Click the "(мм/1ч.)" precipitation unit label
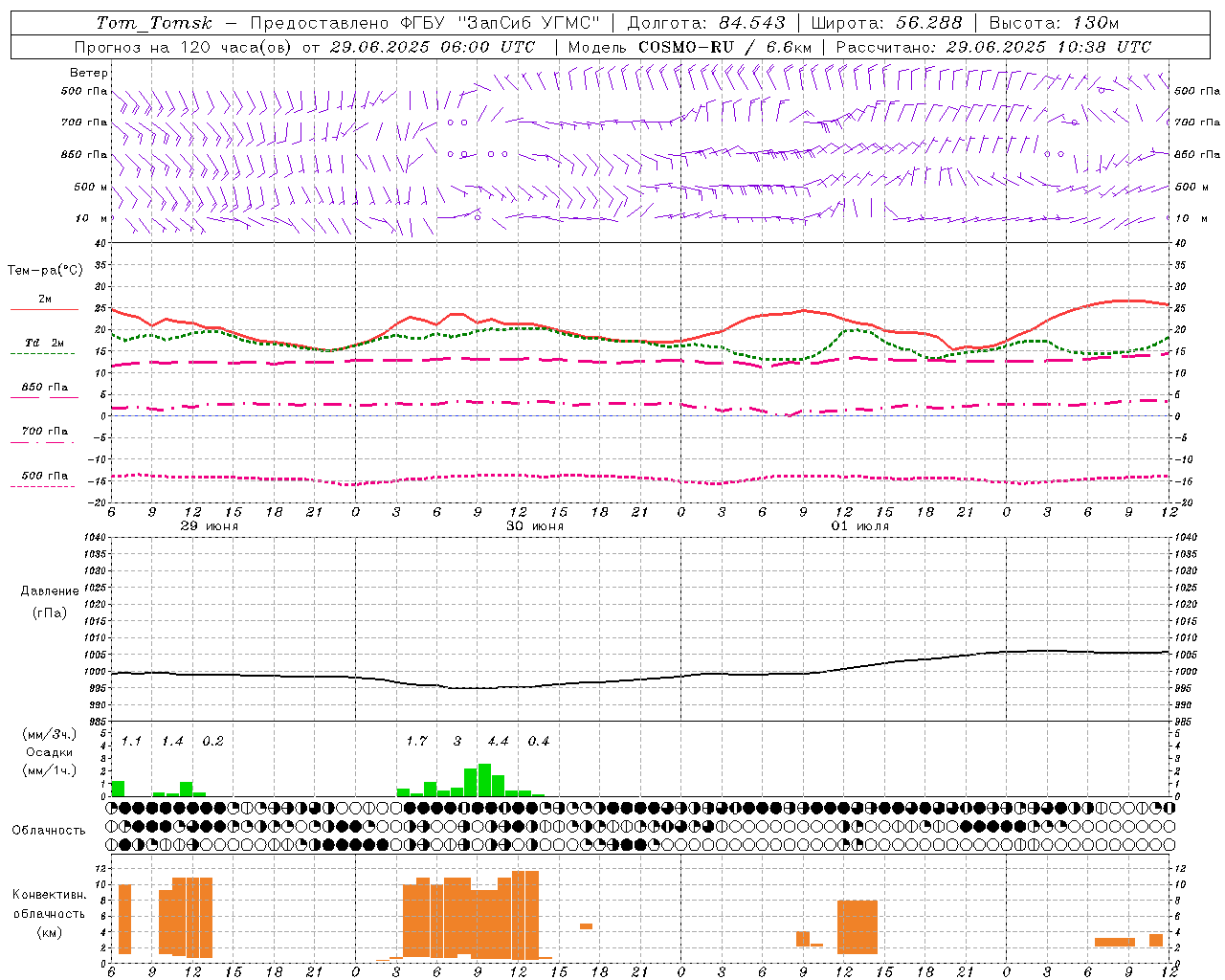This screenshot has height=980, width=1225. point(50,770)
